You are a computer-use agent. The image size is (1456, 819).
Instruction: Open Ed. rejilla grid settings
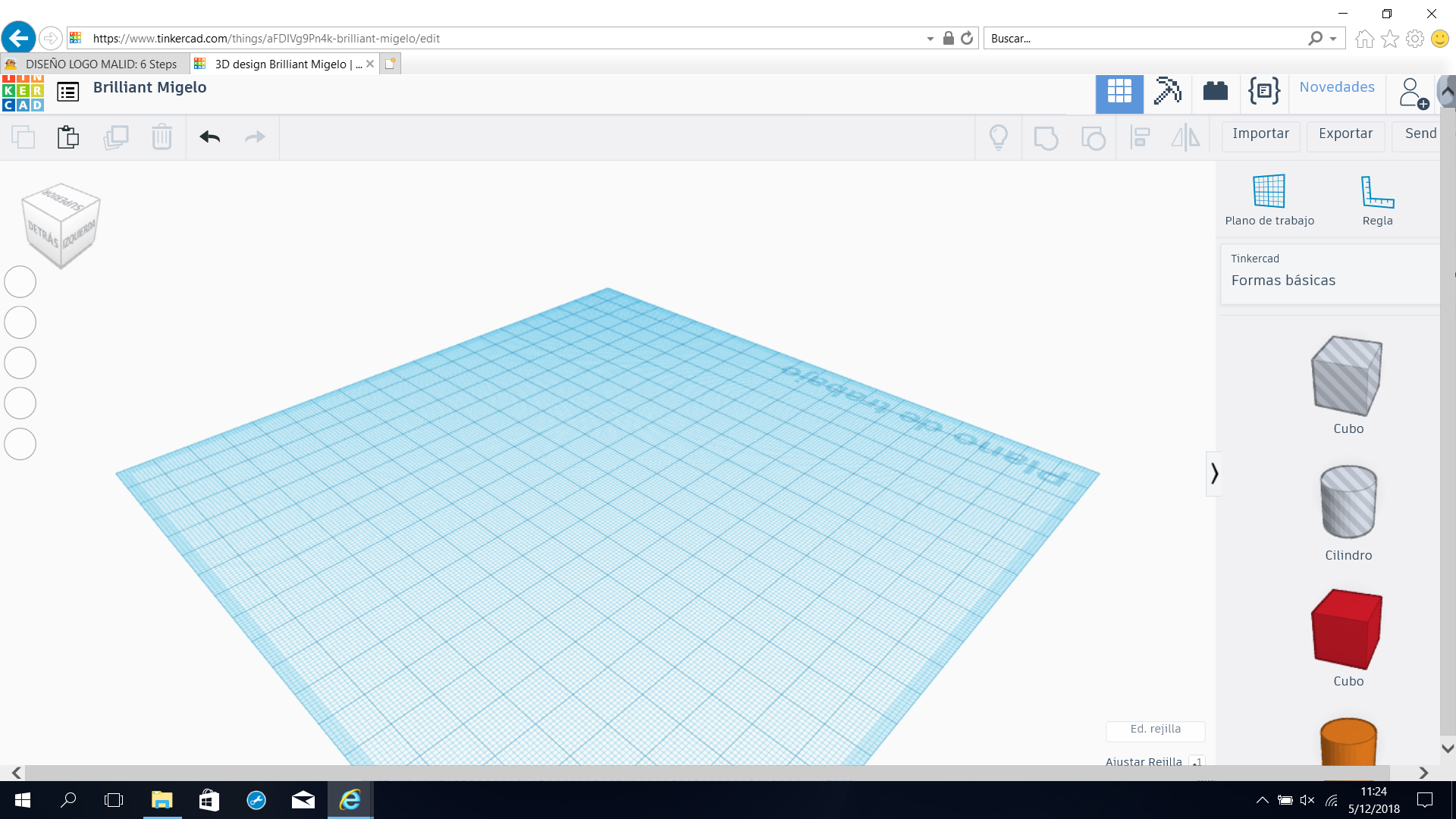tap(1155, 730)
